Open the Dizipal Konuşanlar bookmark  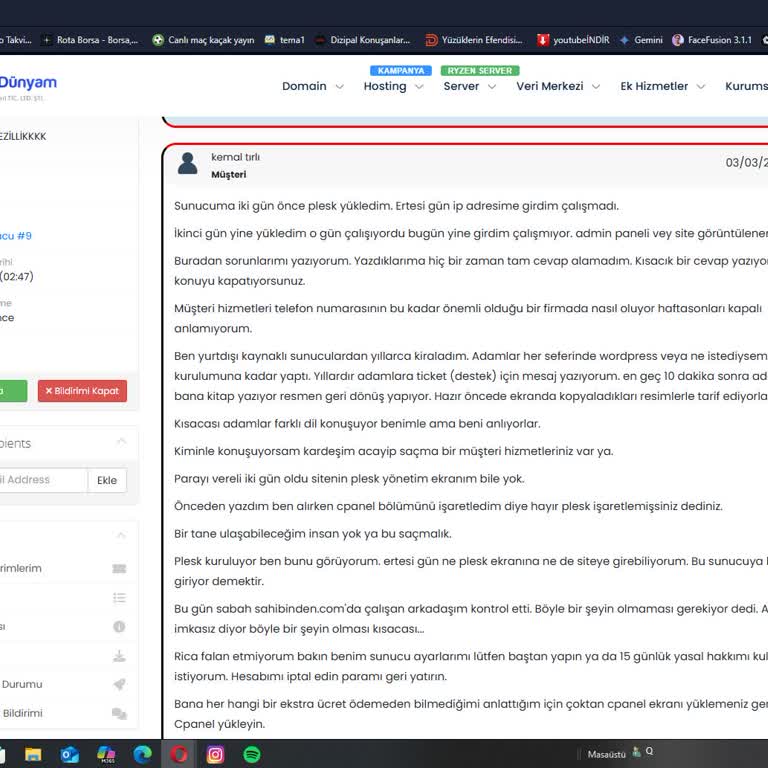362,40
